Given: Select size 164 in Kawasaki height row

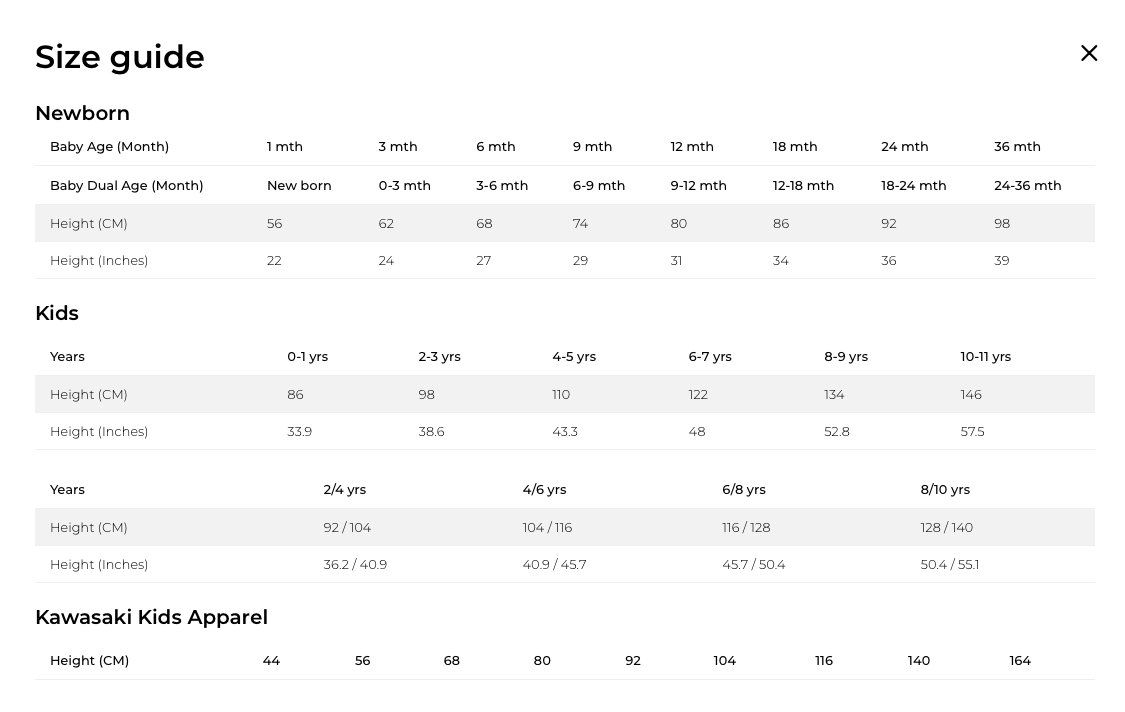Looking at the screenshot, I should (1020, 660).
